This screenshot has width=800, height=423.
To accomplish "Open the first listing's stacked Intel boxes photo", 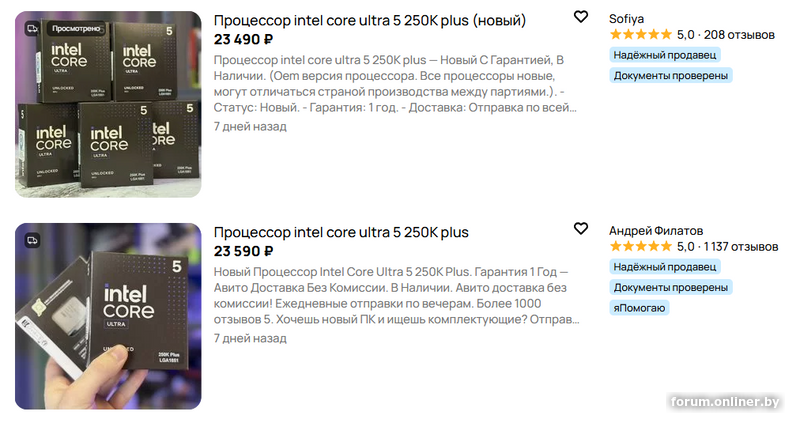I will click(x=108, y=105).
